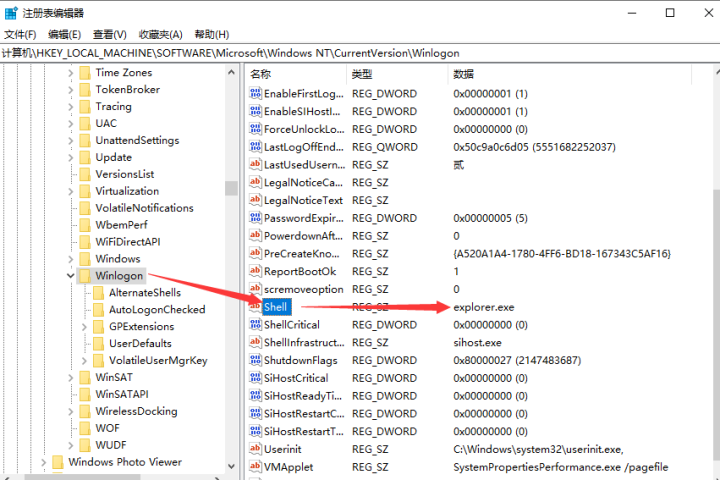
Task: Expand the WinSAT key
Action: (70, 378)
